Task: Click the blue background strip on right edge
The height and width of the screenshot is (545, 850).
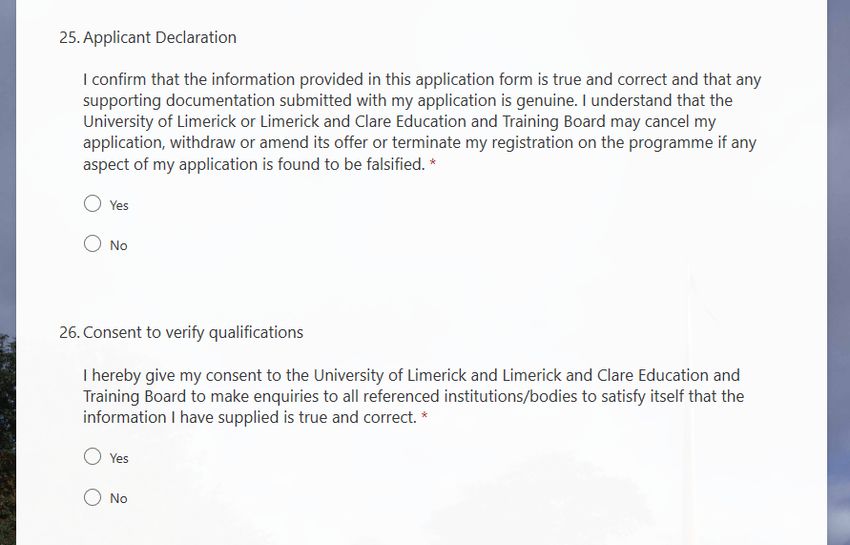Action: (839, 271)
